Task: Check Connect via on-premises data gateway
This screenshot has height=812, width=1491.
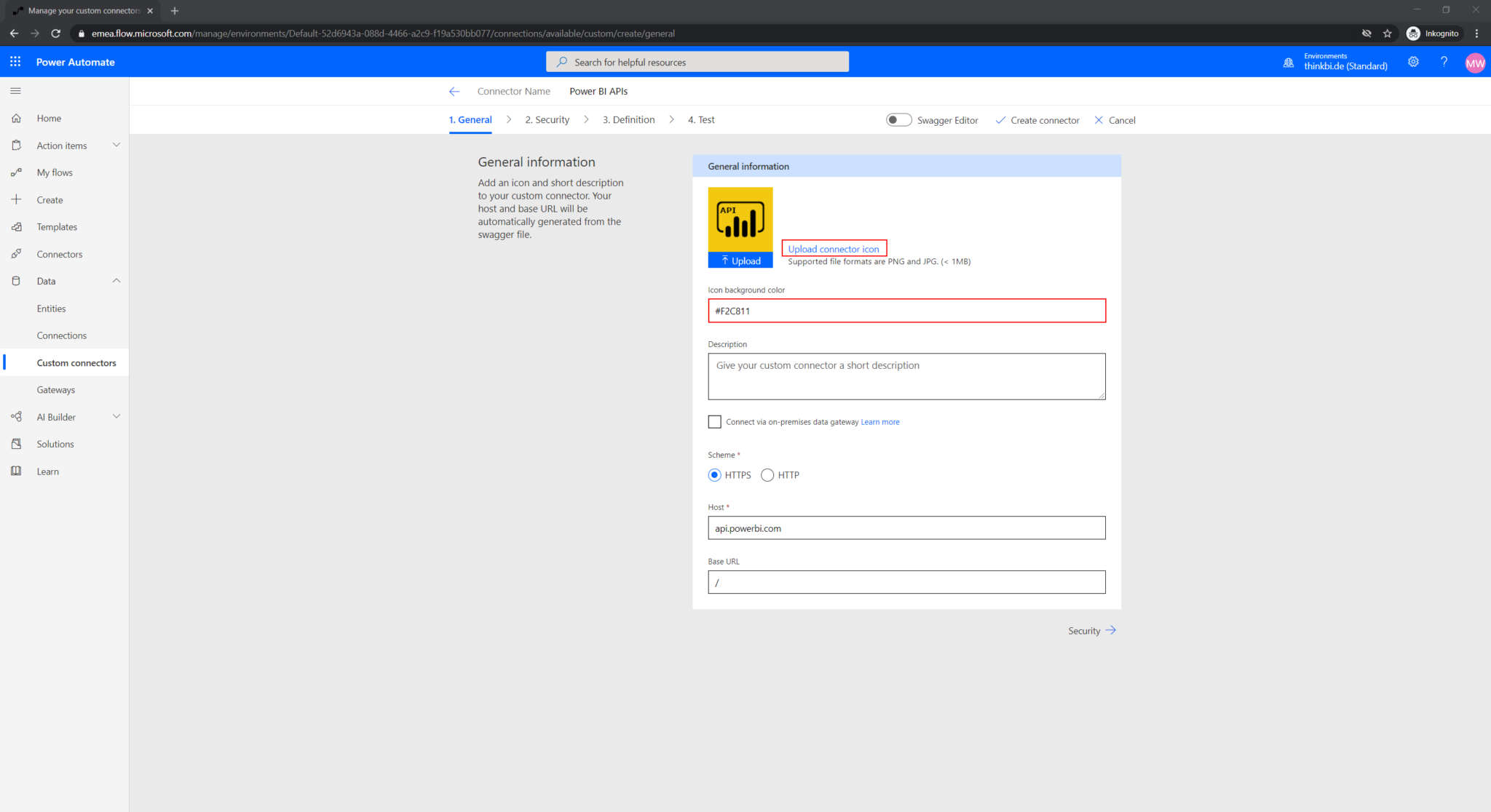Action: (x=714, y=421)
